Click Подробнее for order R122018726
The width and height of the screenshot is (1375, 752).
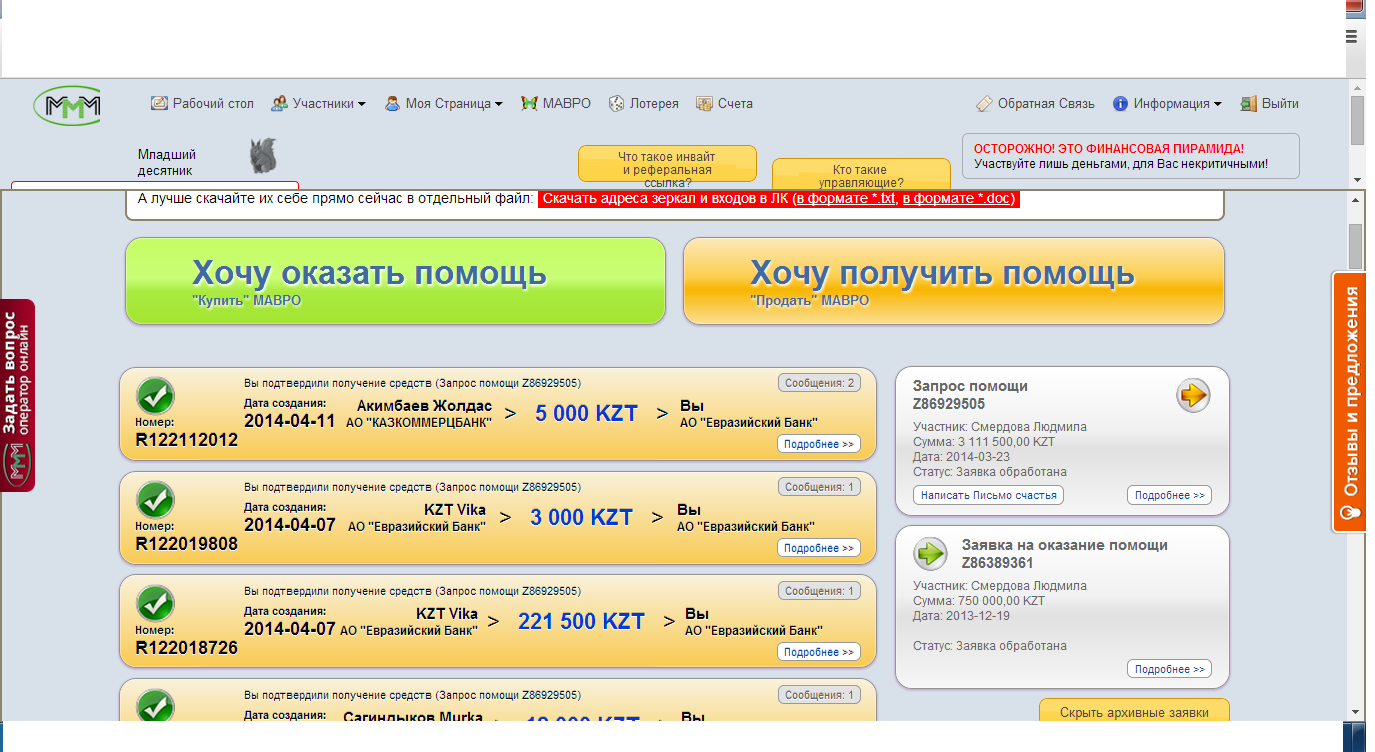point(819,652)
